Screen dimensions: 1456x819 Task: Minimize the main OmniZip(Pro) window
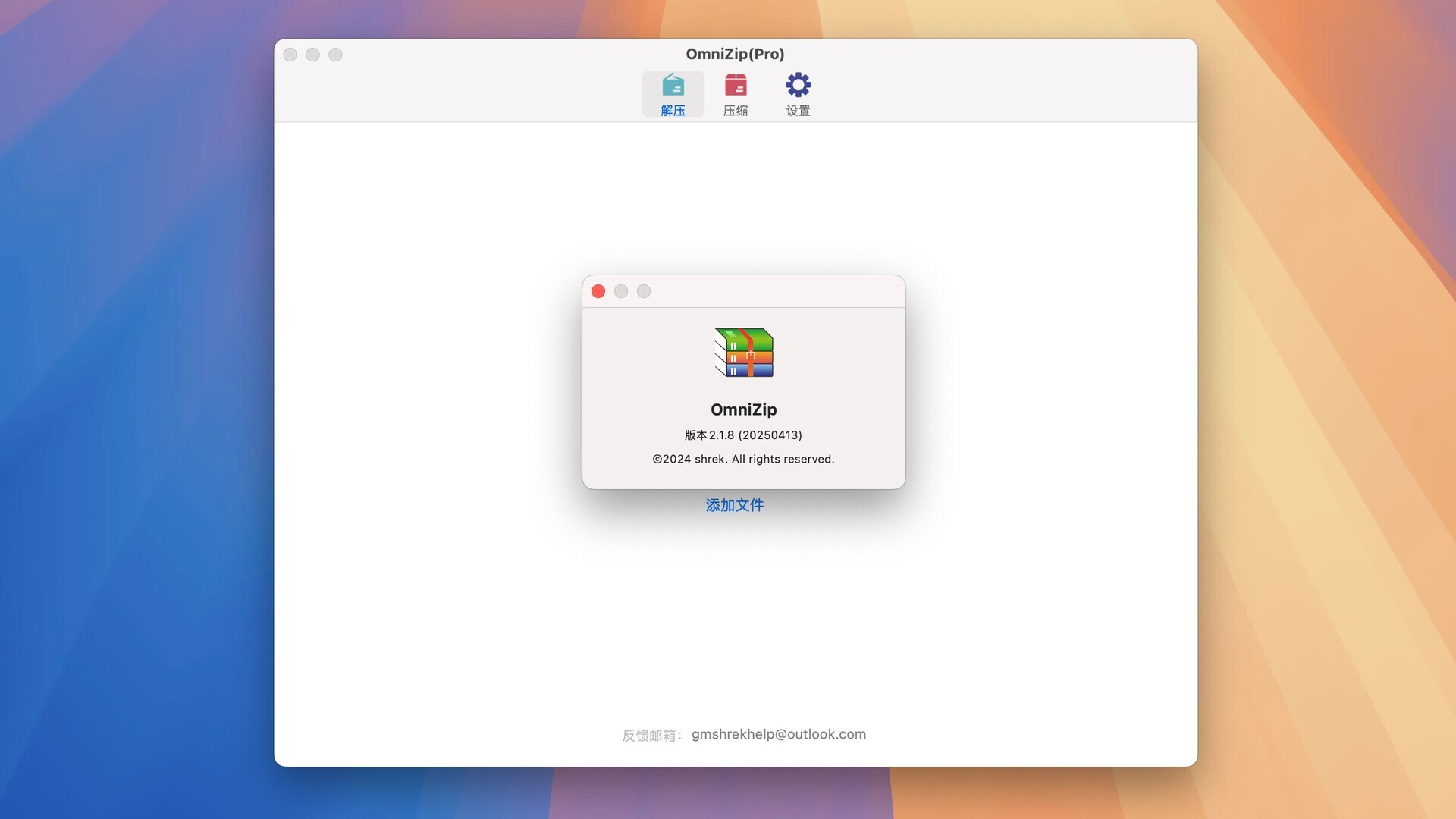[x=313, y=54]
